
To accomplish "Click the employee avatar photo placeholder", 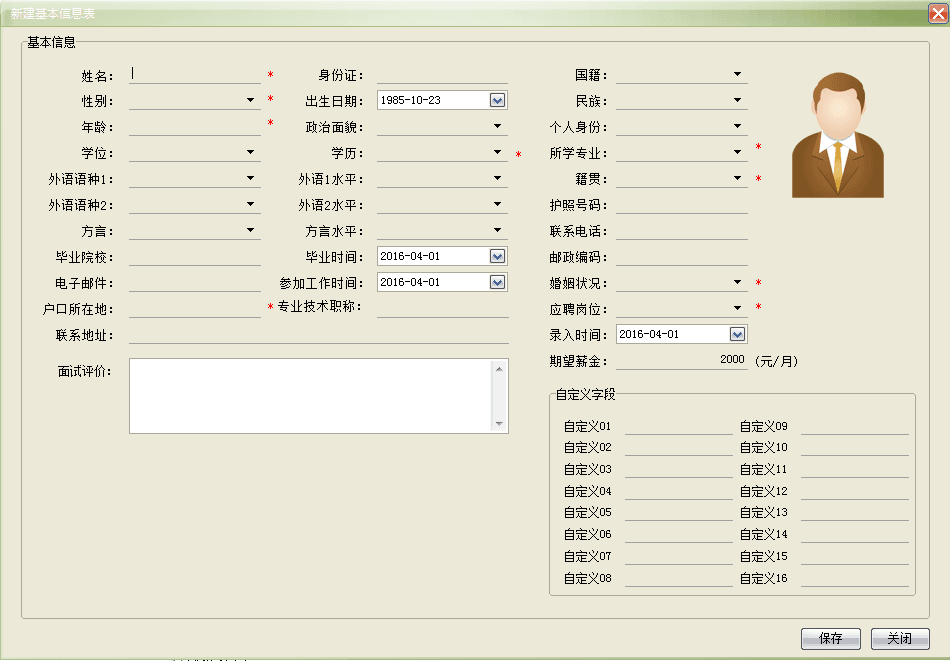I will pos(838,134).
